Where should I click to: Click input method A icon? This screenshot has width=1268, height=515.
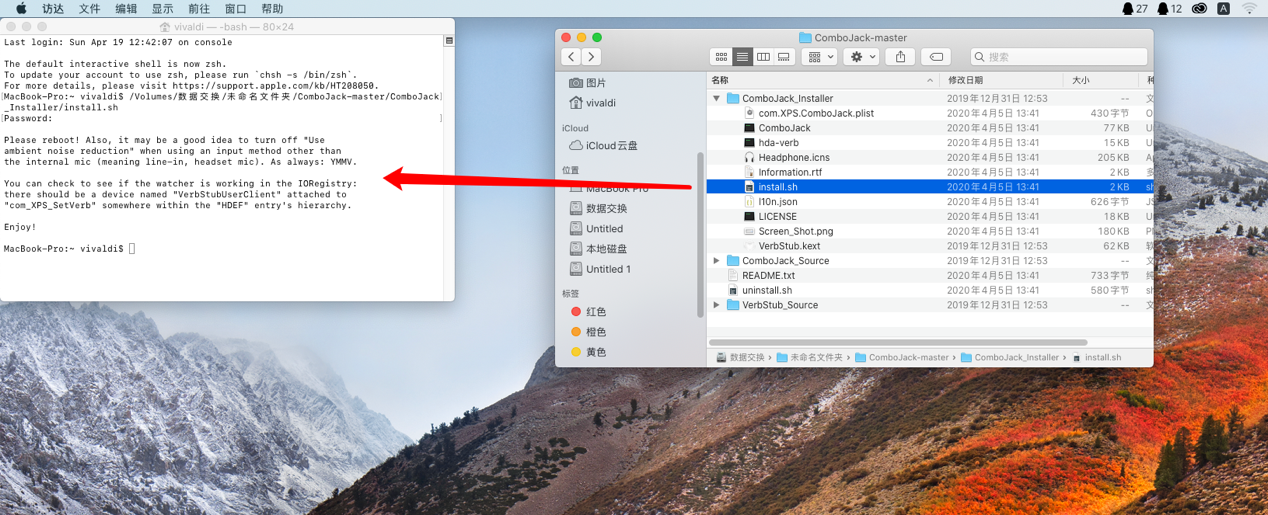(x=1223, y=8)
